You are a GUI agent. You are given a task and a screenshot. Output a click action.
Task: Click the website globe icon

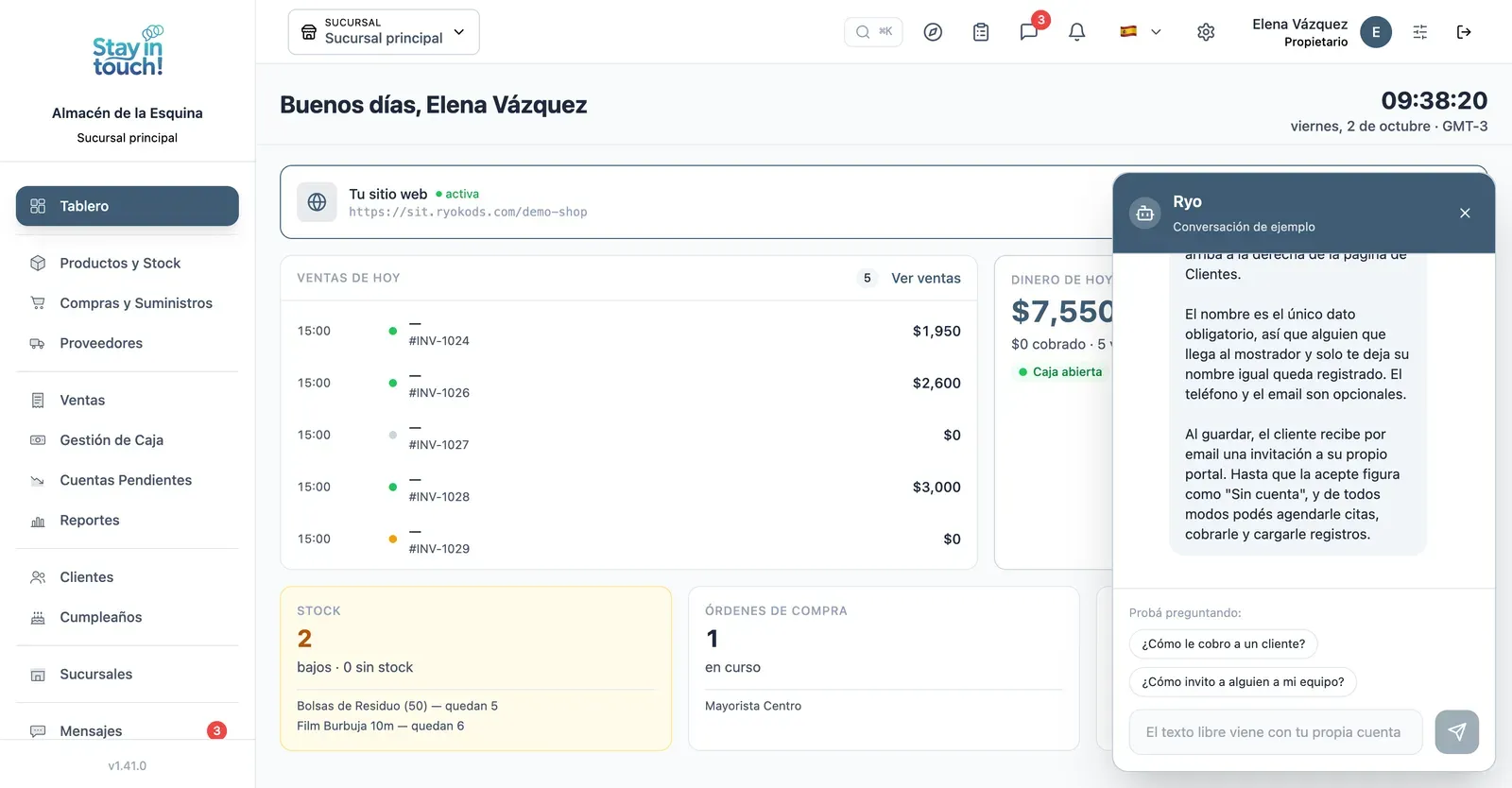click(317, 202)
